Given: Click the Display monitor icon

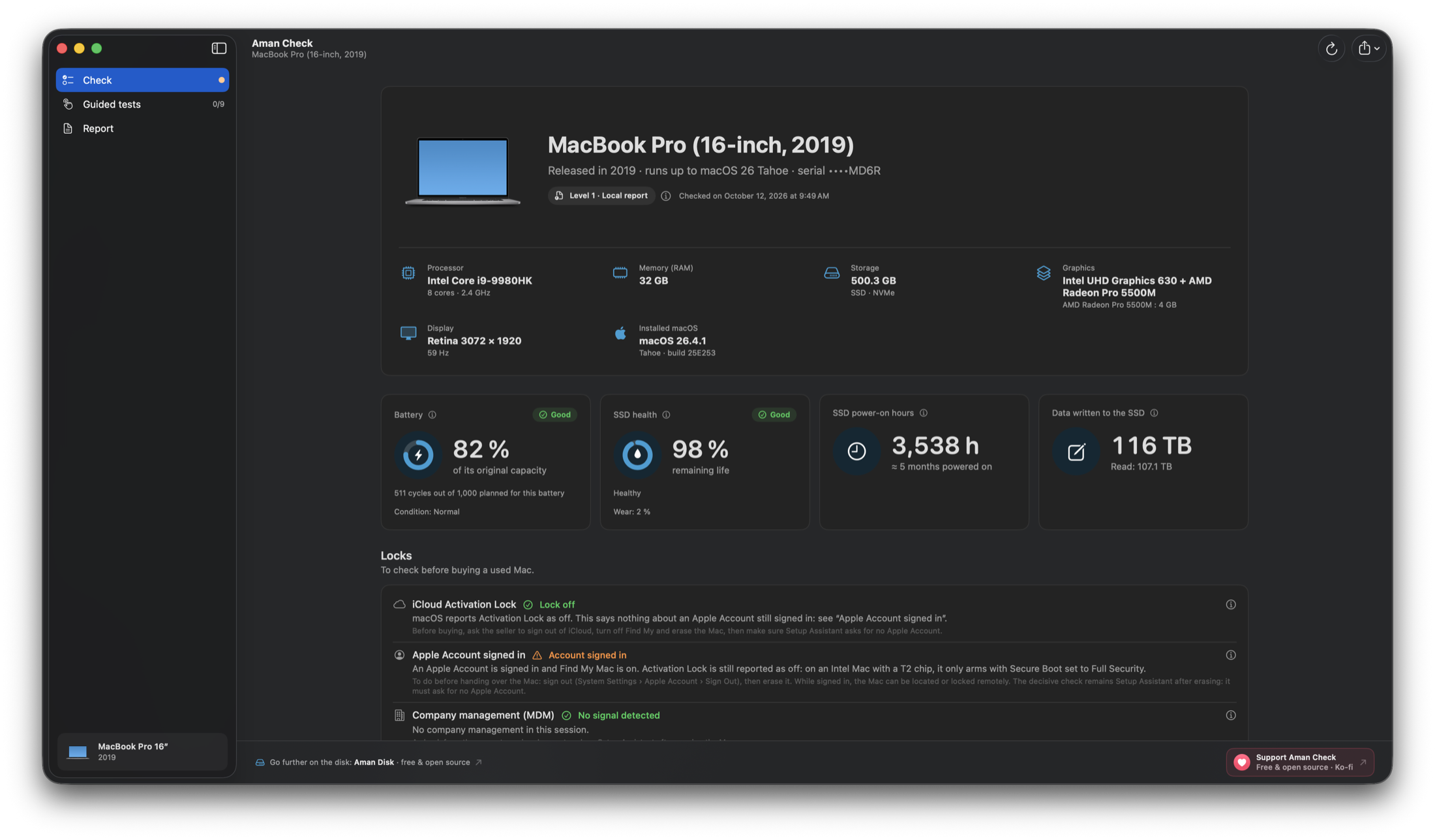Looking at the screenshot, I should (408, 333).
